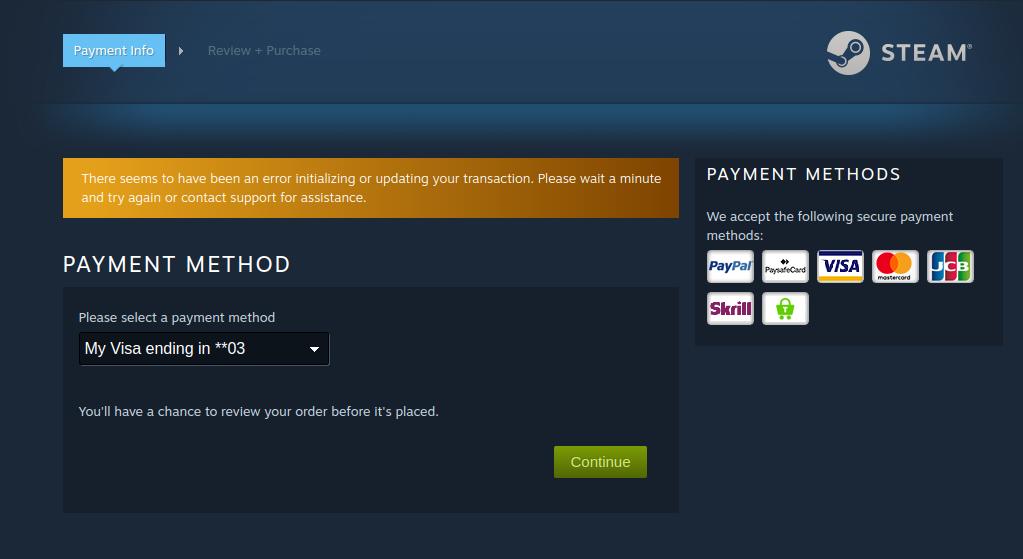The width and height of the screenshot is (1023, 559).
Task: Open the payment method dropdown
Action: [204, 349]
